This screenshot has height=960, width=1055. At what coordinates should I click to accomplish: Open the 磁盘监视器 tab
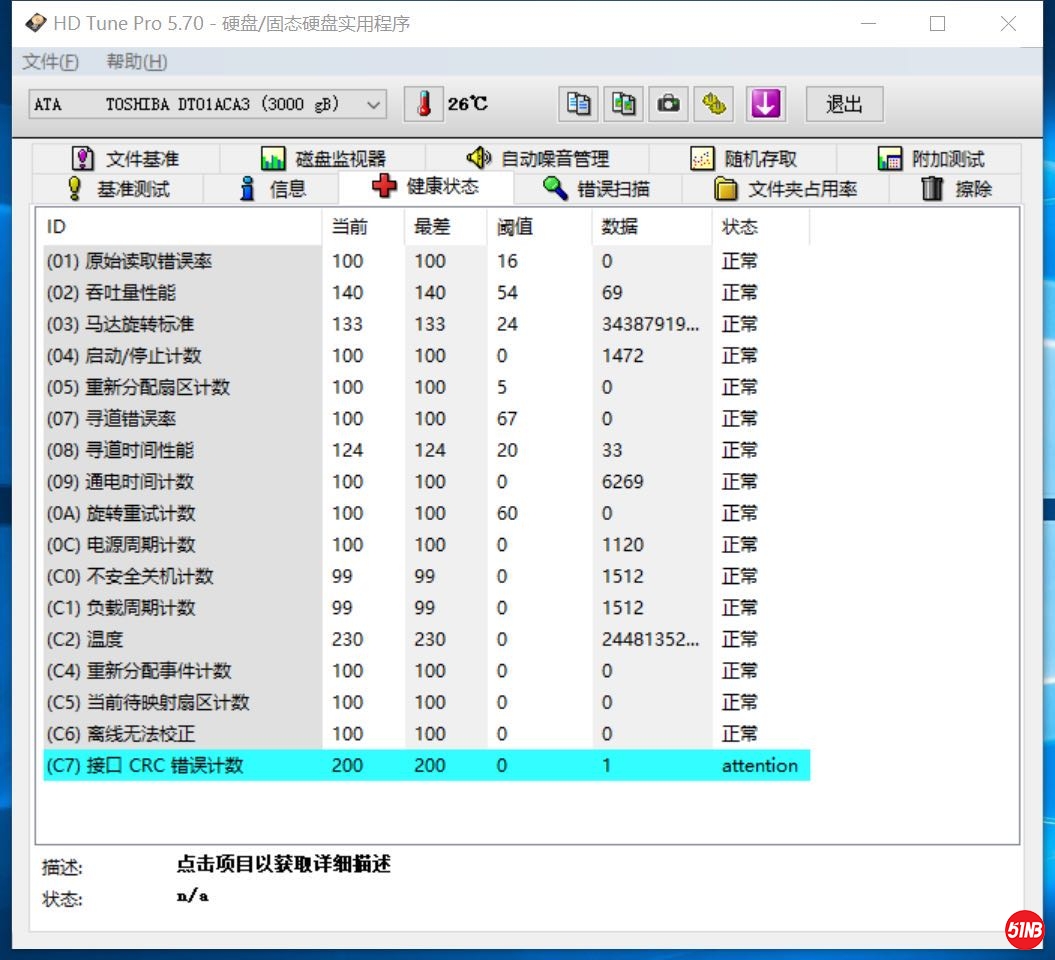pyautogui.click(x=323, y=158)
